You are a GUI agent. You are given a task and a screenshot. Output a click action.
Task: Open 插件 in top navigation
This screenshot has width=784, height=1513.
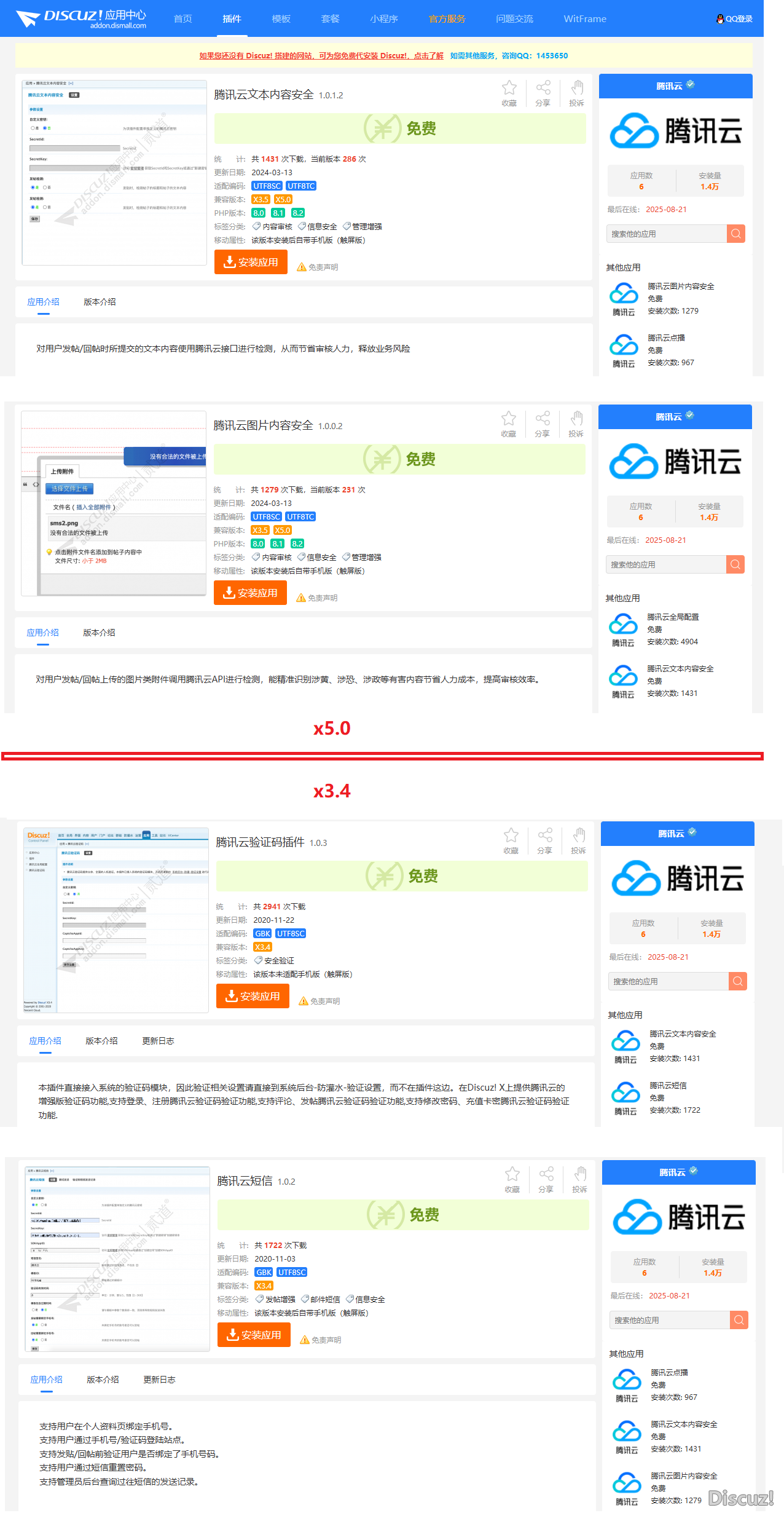coord(232,19)
